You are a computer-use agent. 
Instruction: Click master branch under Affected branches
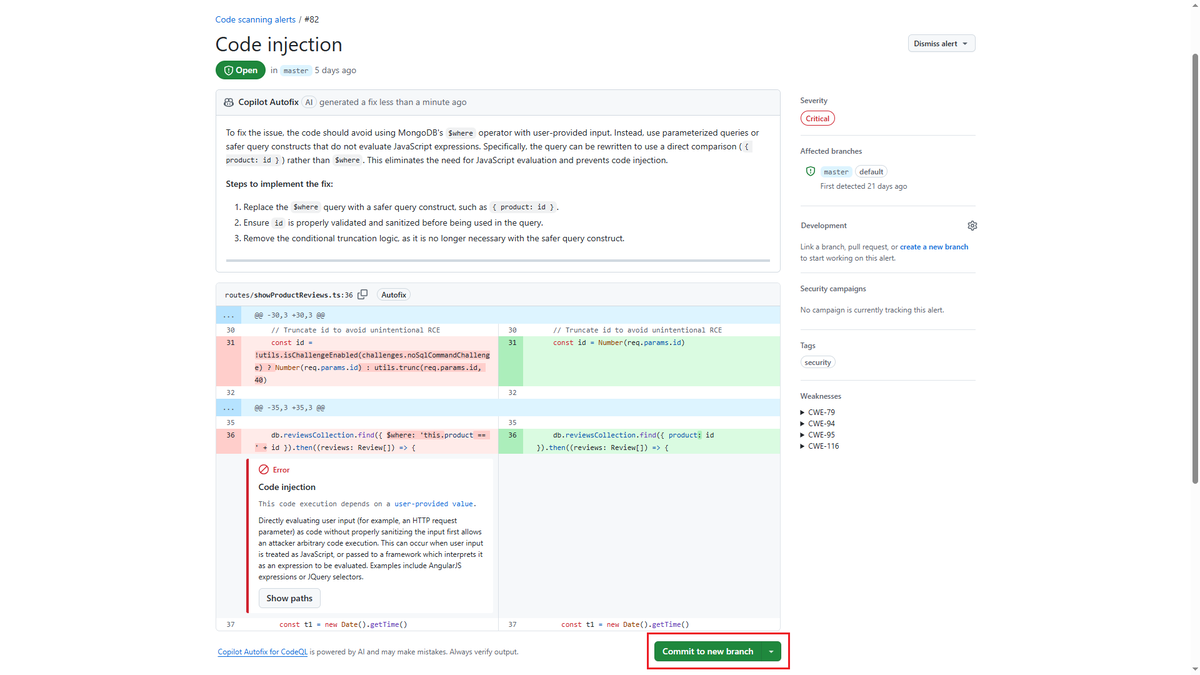836,172
